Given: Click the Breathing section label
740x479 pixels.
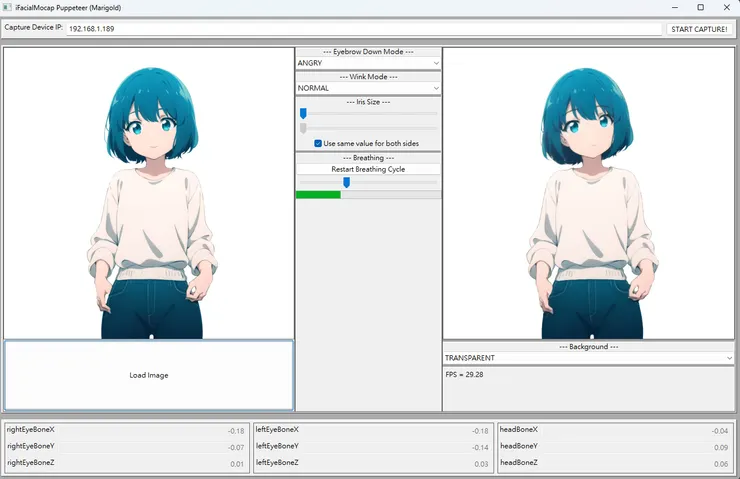Looking at the screenshot, I should pyautogui.click(x=368, y=158).
